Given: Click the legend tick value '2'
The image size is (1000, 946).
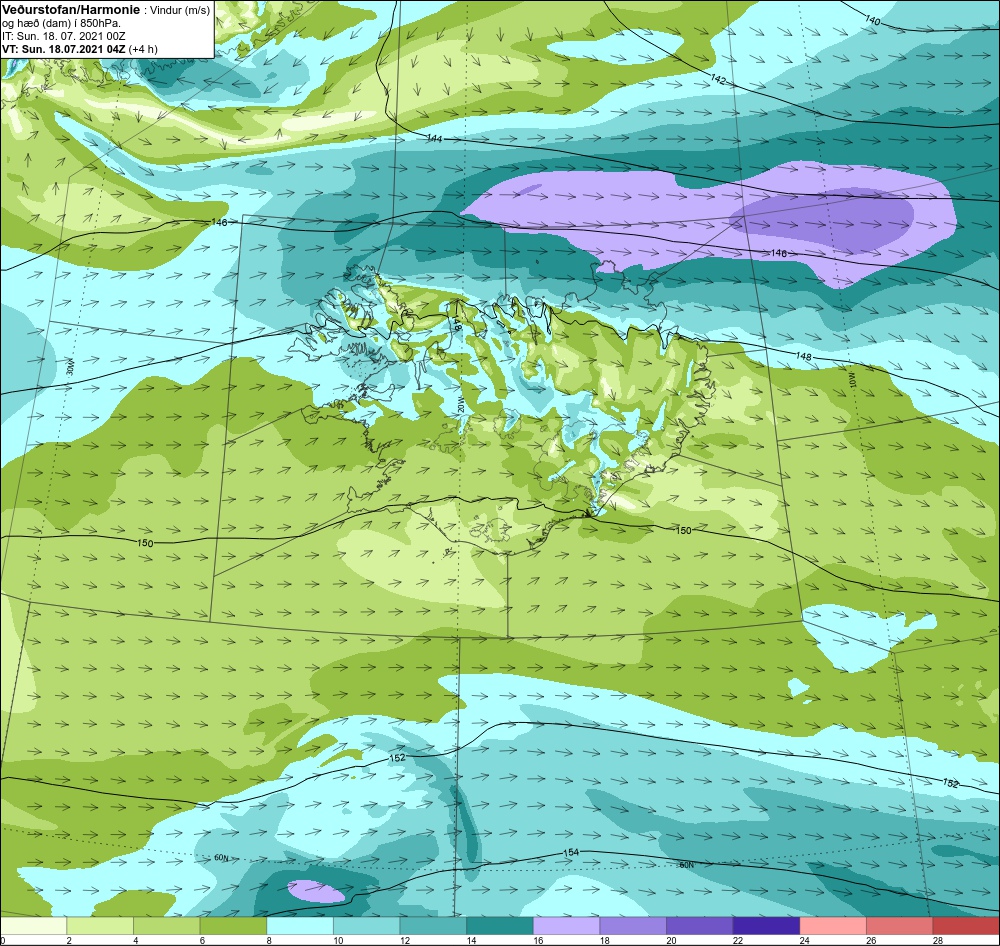Looking at the screenshot, I should tap(69, 940).
